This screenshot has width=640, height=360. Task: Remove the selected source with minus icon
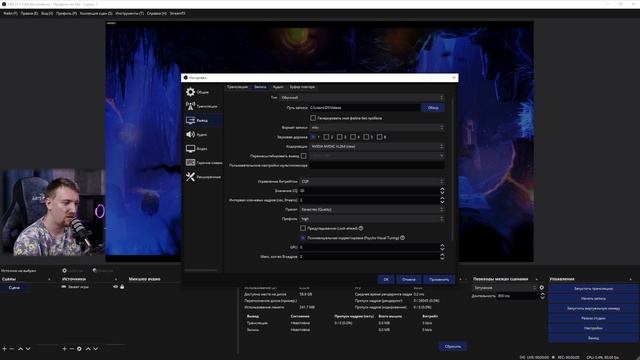[71, 349]
